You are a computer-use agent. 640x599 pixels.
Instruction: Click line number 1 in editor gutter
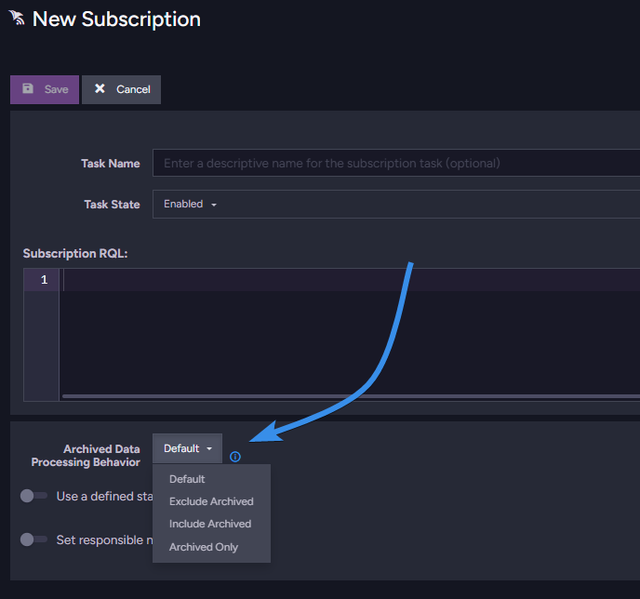pyautogui.click(x=43, y=280)
